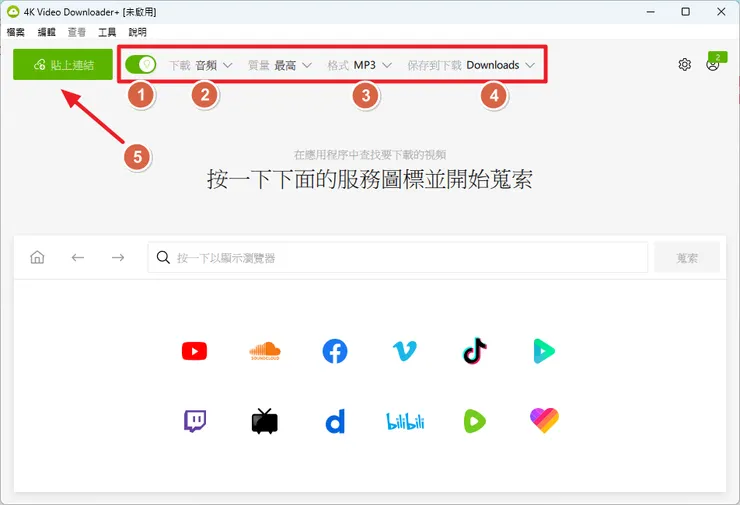740x505 pixels.
Task: Click the browser search input field
Action: tap(398, 257)
